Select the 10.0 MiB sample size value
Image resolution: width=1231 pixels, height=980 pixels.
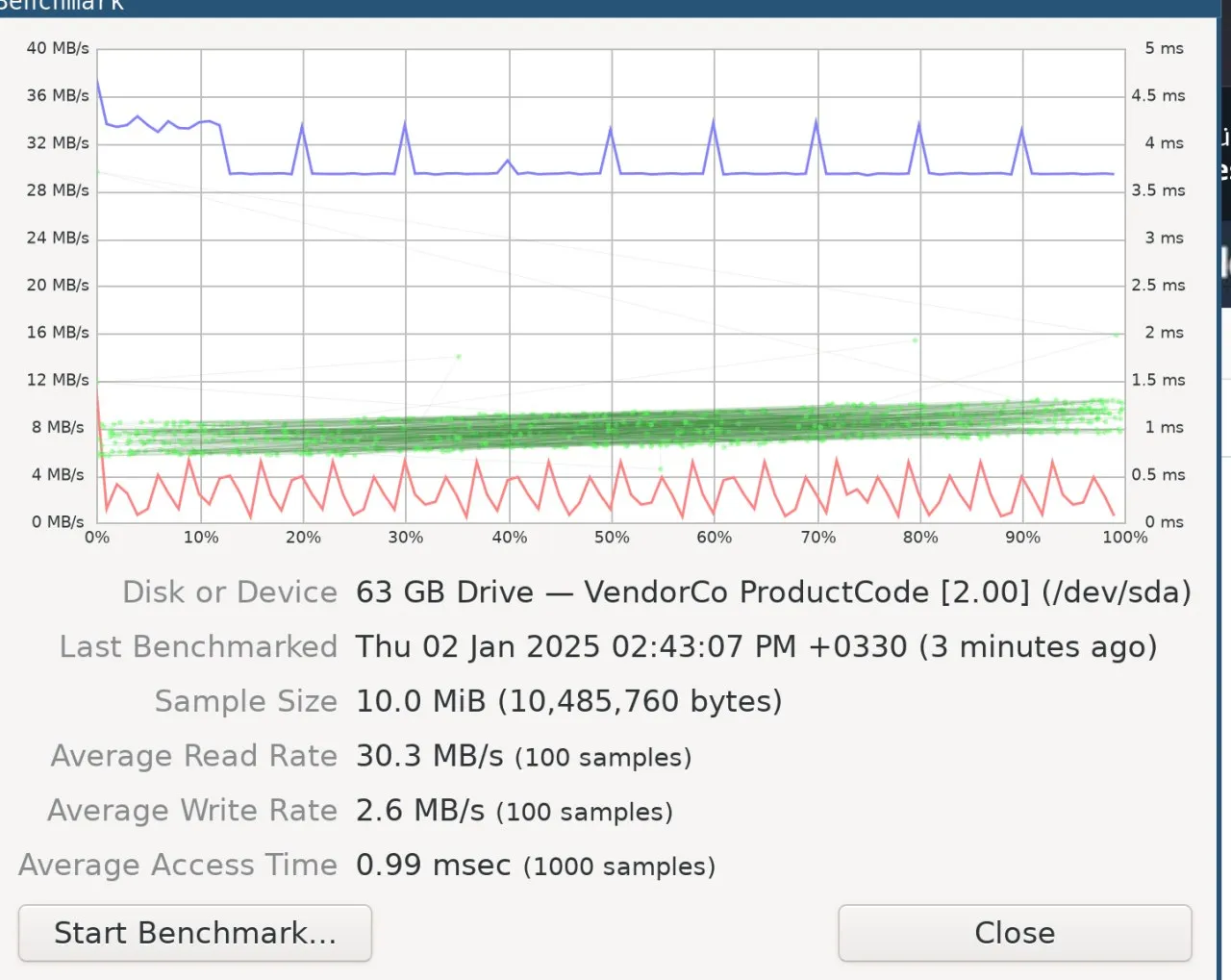tap(568, 702)
